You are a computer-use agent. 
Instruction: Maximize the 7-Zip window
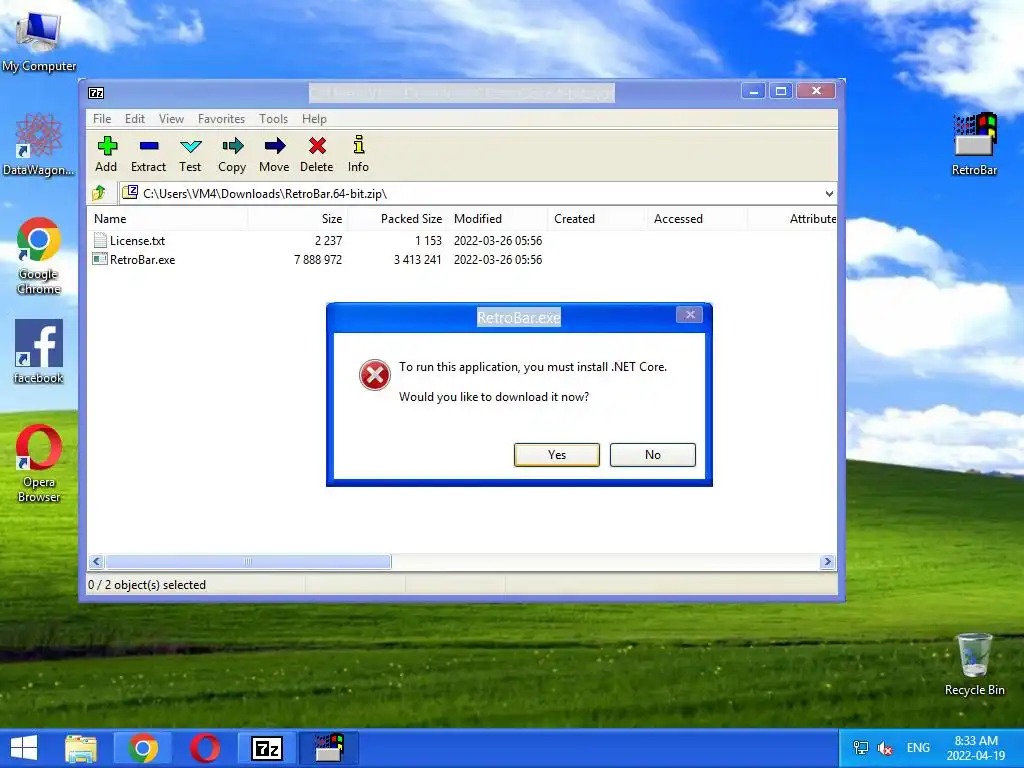(x=780, y=91)
